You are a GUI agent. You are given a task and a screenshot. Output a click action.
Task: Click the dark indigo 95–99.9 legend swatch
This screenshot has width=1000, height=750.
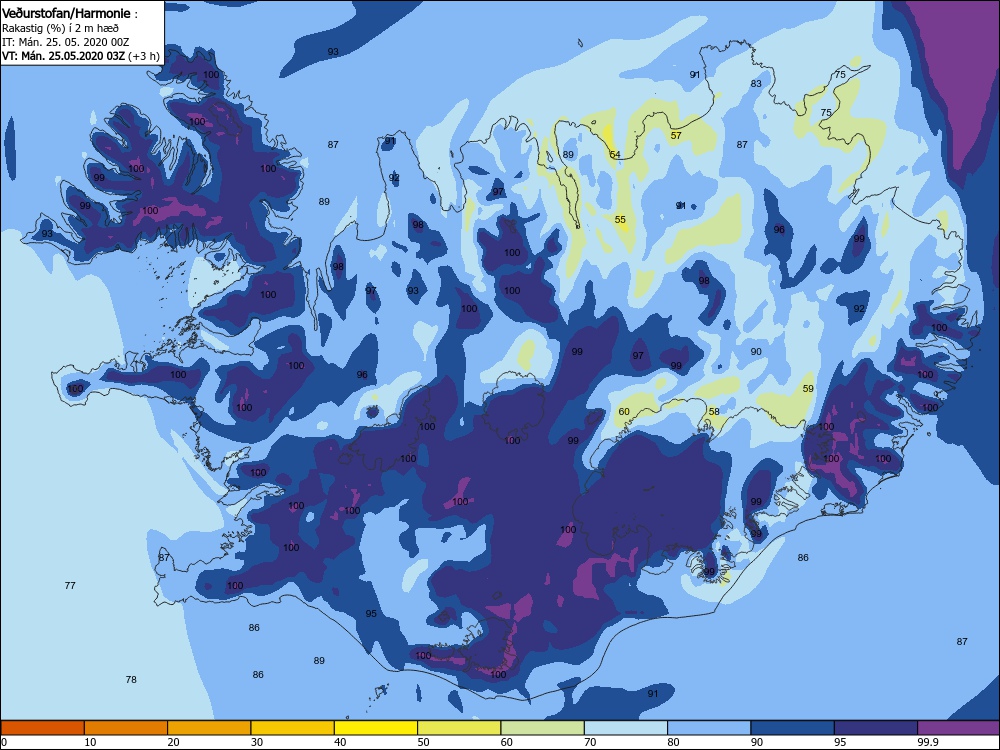click(x=876, y=728)
